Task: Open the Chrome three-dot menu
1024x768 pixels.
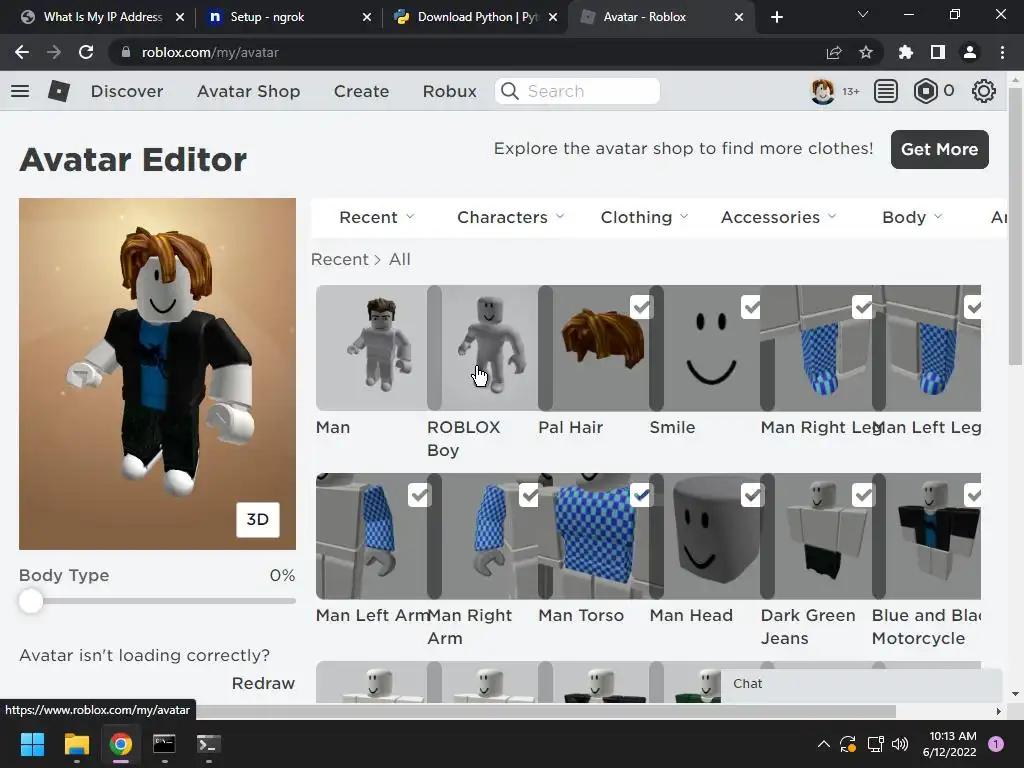Action: coord(1002,52)
